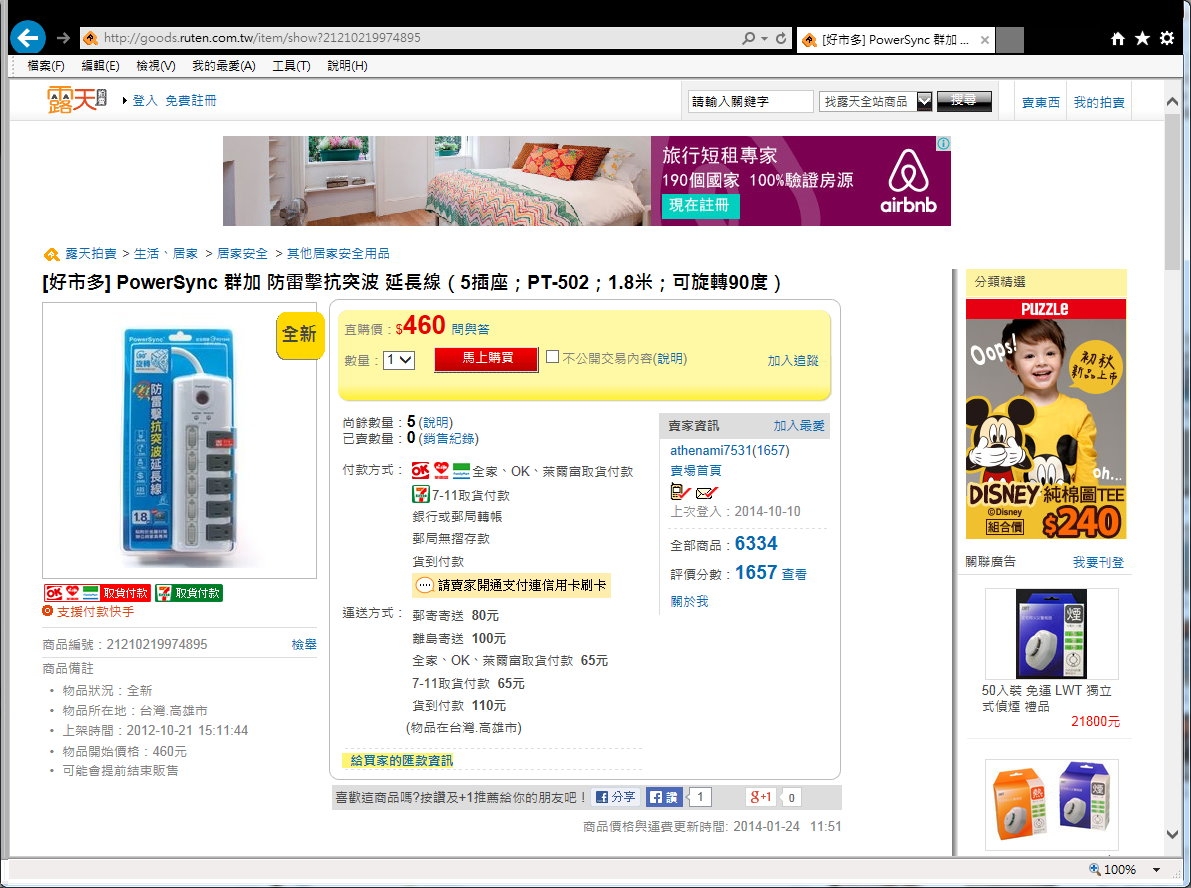
Task: Click the 全新 condition badge
Action: [299, 334]
